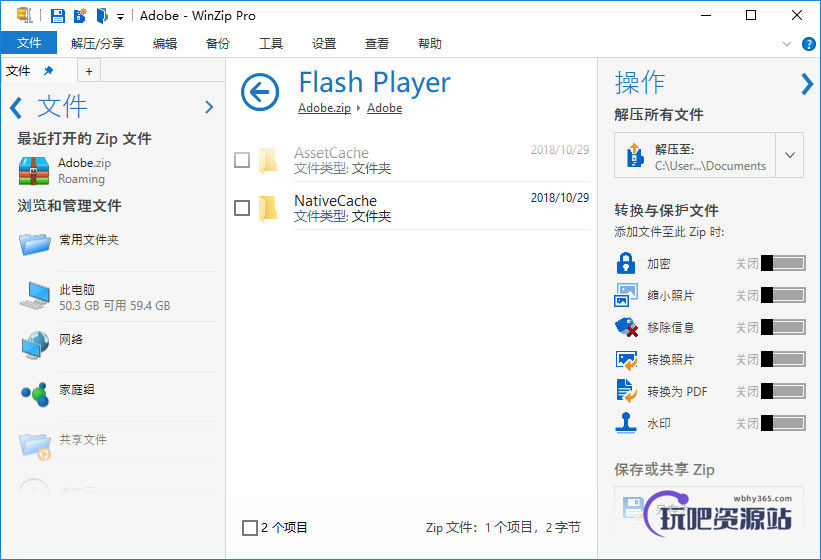Click the 水印 watermark stamp icon
Image resolution: width=821 pixels, height=560 pixels.
coord(626,423)
